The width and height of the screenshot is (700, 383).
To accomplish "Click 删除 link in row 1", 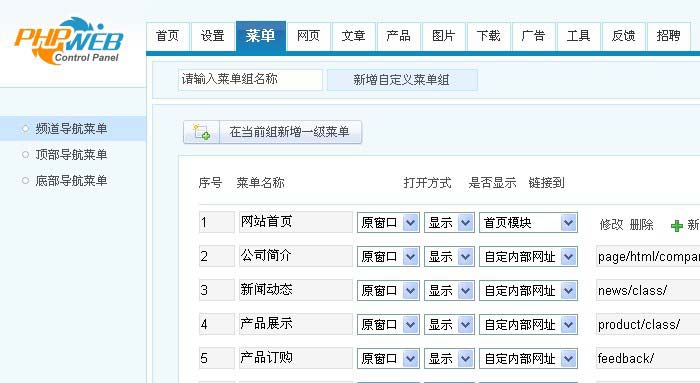I will point(642,224).
